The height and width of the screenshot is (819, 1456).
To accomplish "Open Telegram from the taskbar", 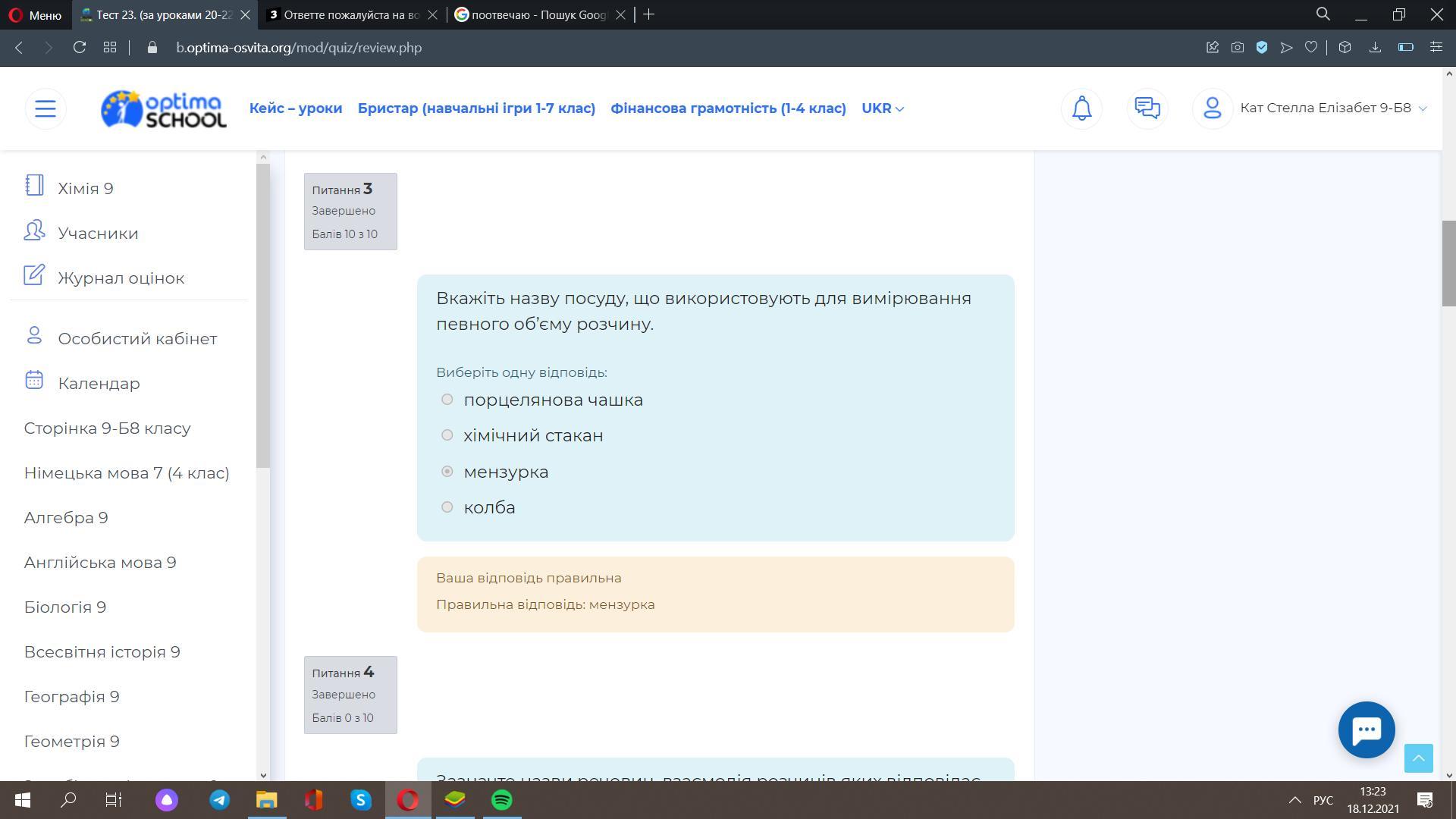I will 220,800.
